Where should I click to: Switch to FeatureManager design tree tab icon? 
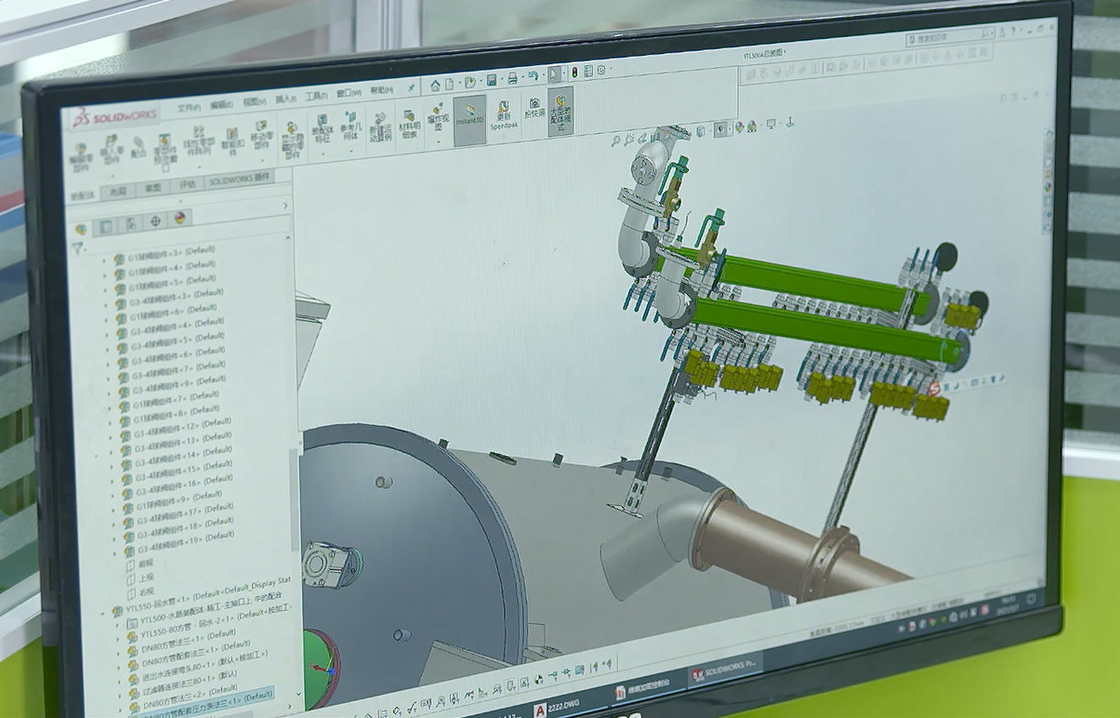pyautogui.click(x=81, y=229)
